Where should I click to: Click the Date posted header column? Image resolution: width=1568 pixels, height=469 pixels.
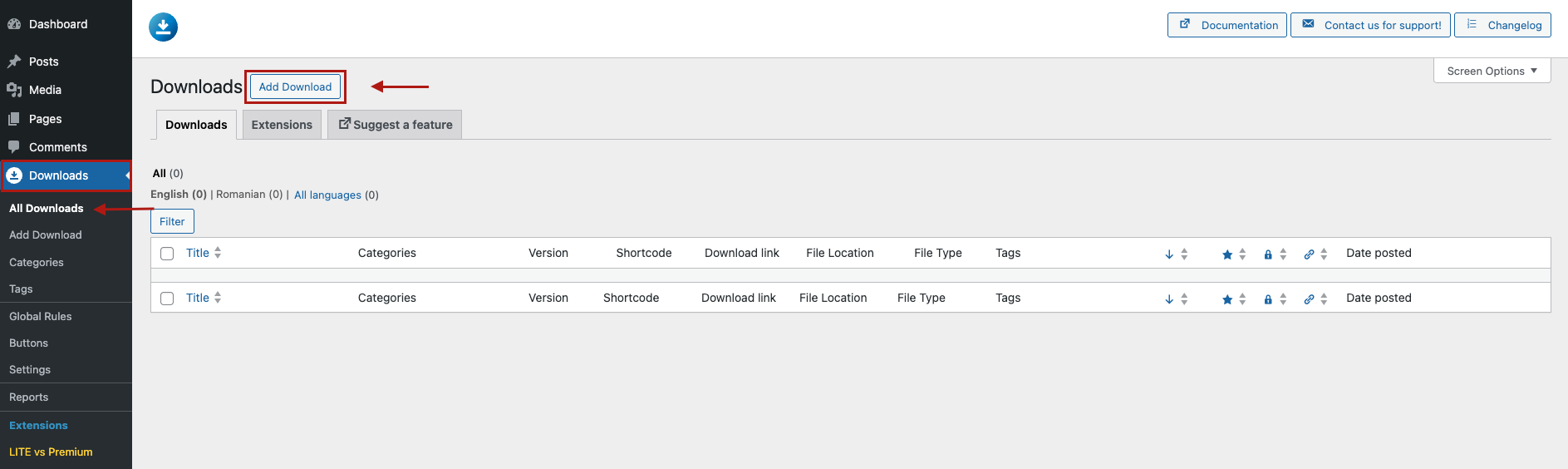coord(1379,253)
